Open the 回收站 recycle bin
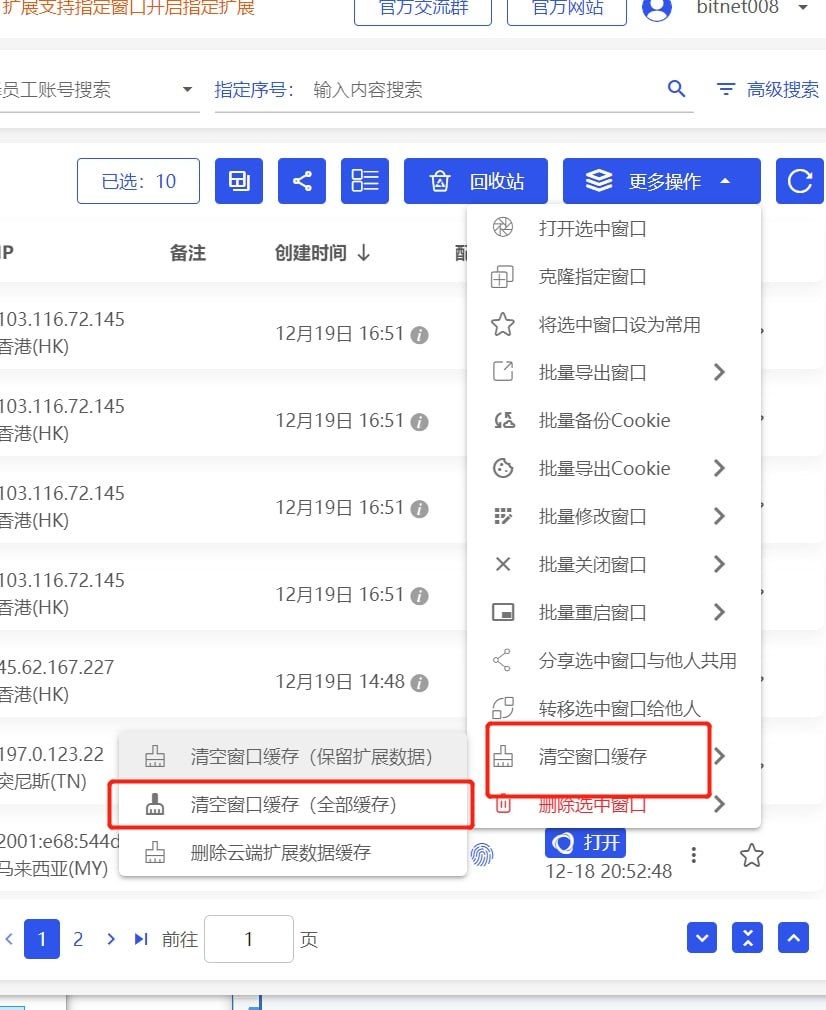This screenshot has height=1010, width=826. (475, 181)
